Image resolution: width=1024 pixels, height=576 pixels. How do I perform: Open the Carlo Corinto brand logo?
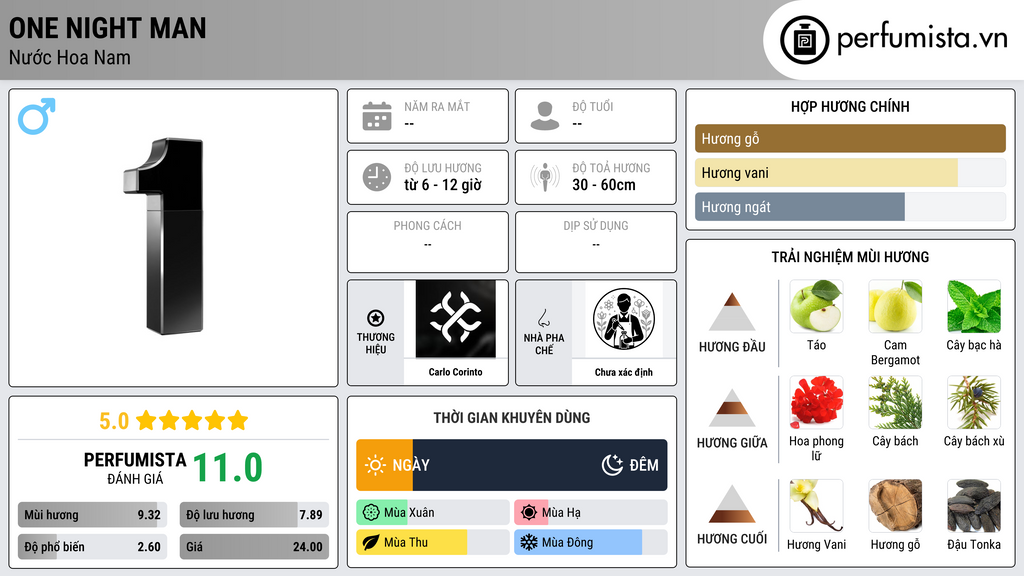click(455, 319)
